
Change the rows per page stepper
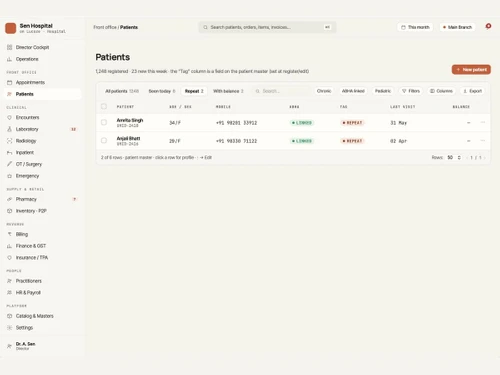pyautogui.click(x=454, y=157)
